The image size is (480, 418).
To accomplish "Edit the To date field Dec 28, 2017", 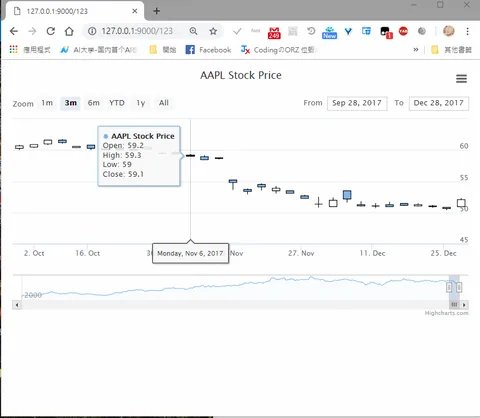I will (x=439, y=103).
